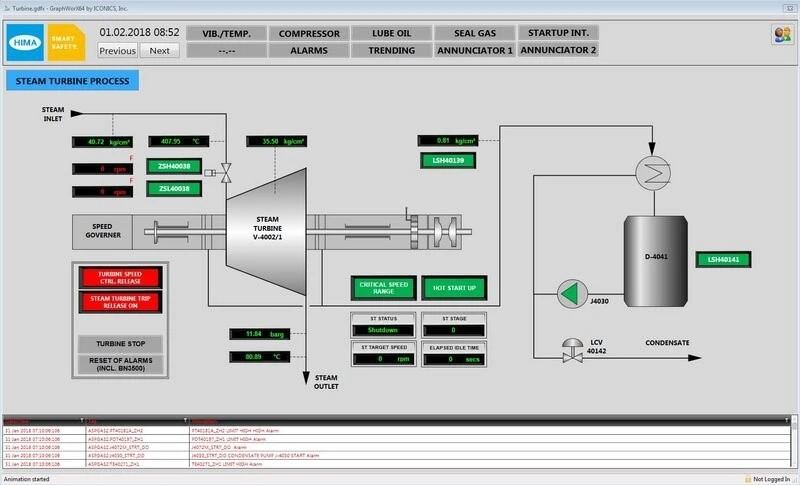800x485 pixels.
Task: Click the Steam Turbine Process title banner
Action: pyautogui.click(x=72, y=81)
